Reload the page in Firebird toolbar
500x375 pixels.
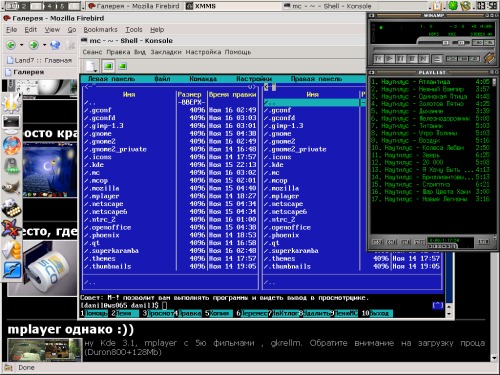[x=55, y=45]
